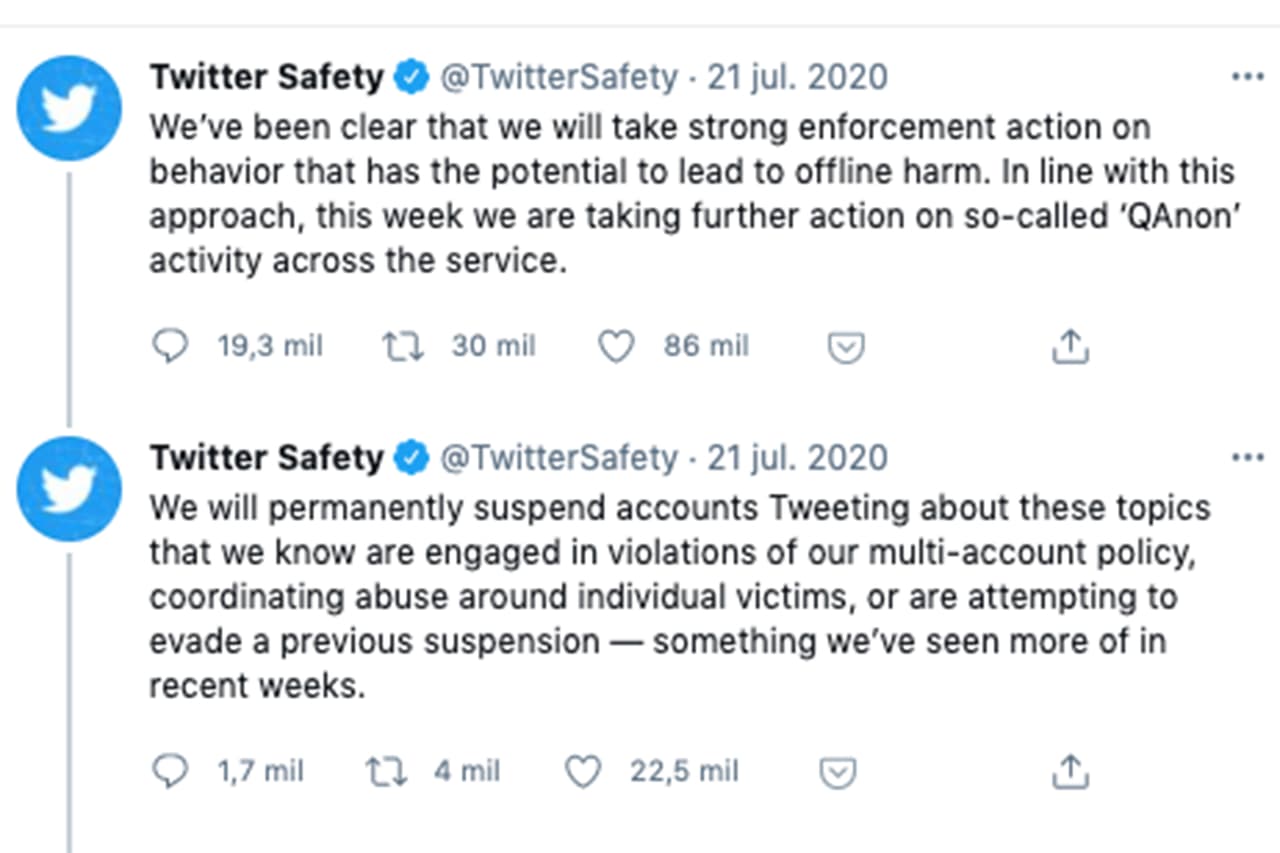Open the pocket save icon on first tweet
This screenshot has width=1280, height=853.
tap(846, 347)
